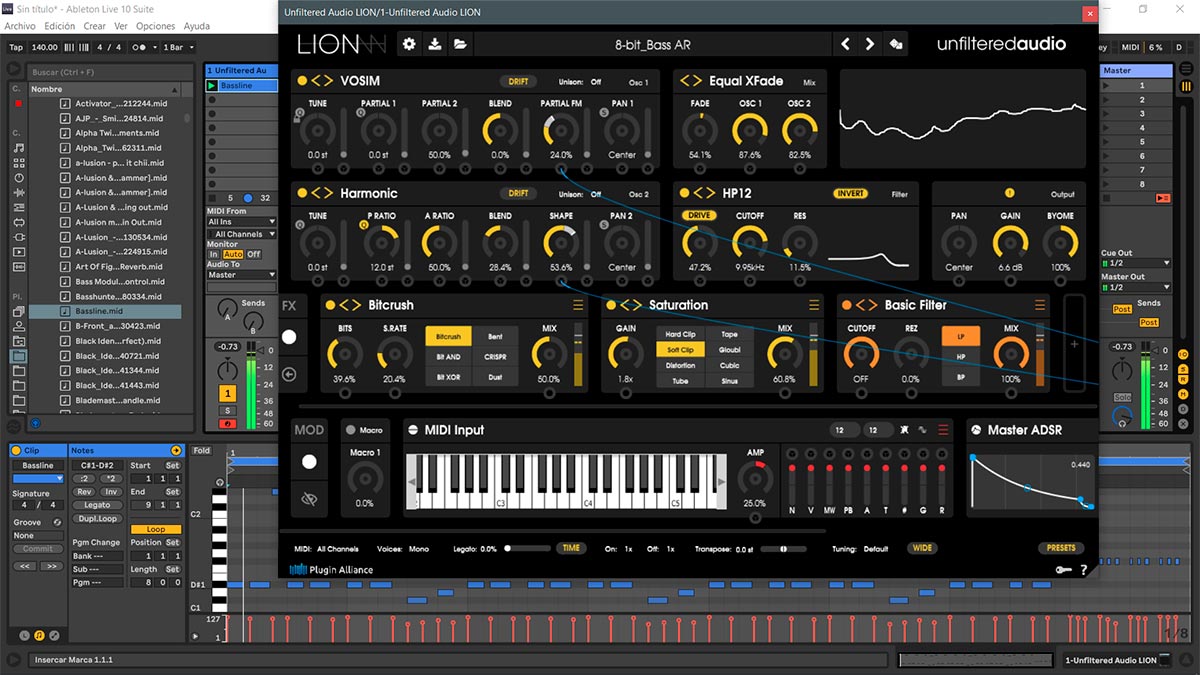Image resolution: width=1200 pixels, height=675 pixels.
Task: Go to next preset arrow
Action: [870, 44]
